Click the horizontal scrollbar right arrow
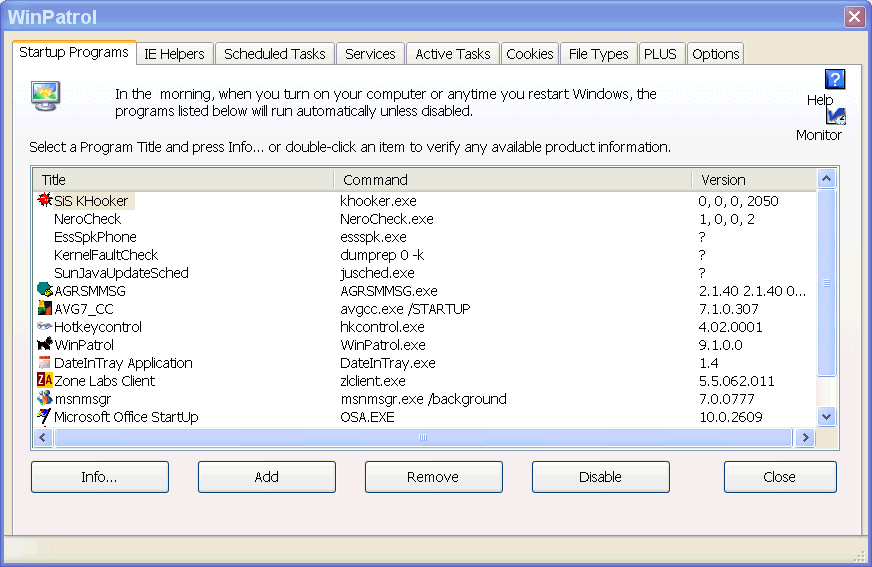Screen dimensions: 872x567 pyautogui.click(x=805, y=437)
